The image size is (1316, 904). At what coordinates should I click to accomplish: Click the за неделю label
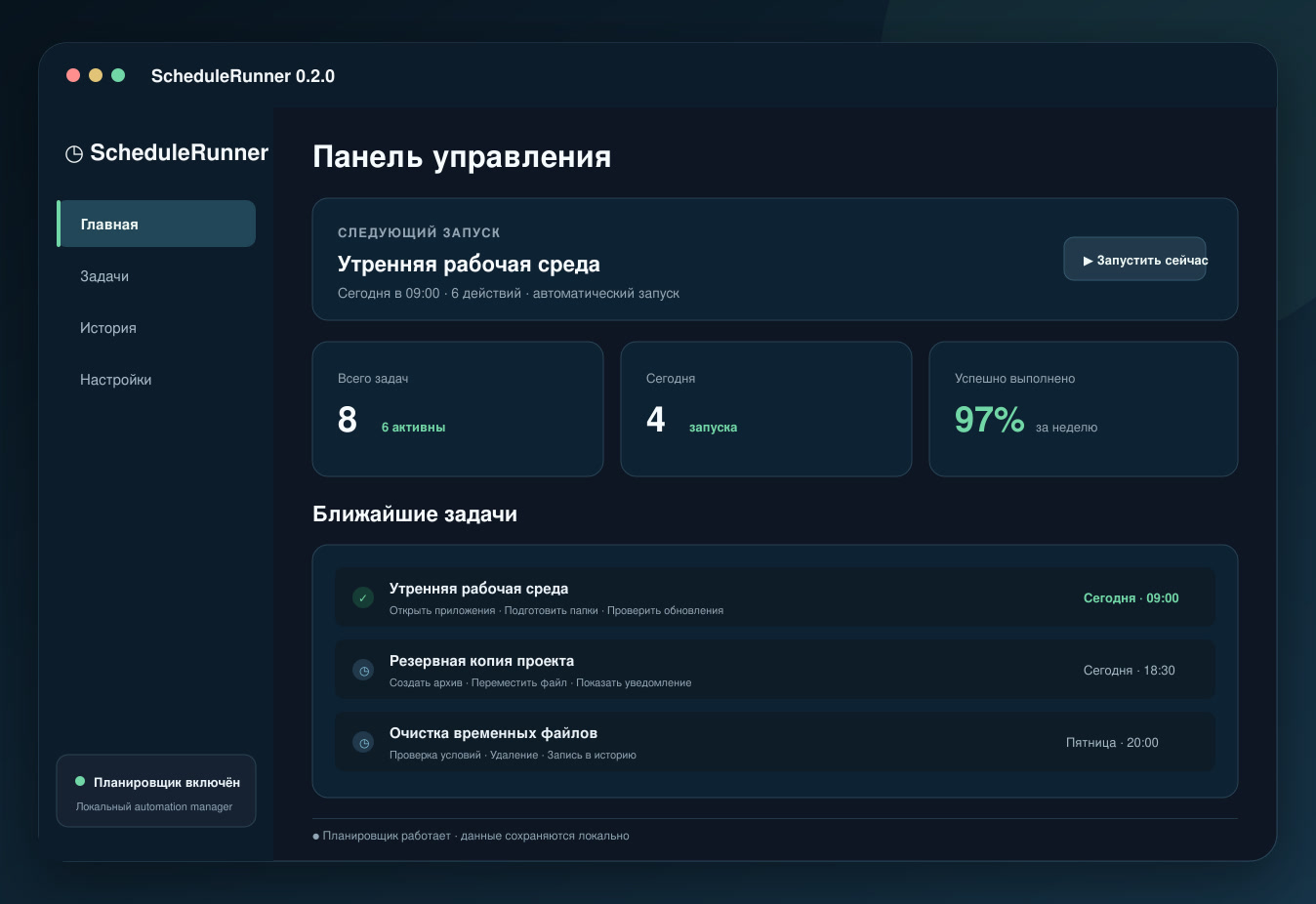tap(1066, 428)
